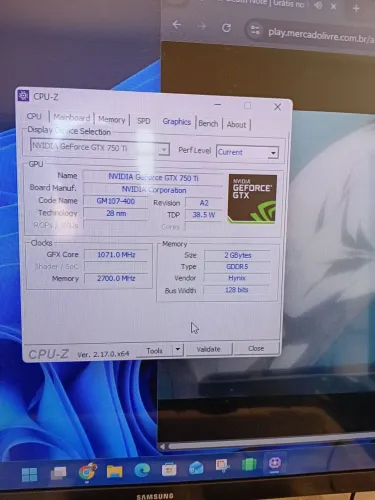Open Outlook mail from the taskbar
This screenshot has height=500, width=375.
(x=196, y=467)
